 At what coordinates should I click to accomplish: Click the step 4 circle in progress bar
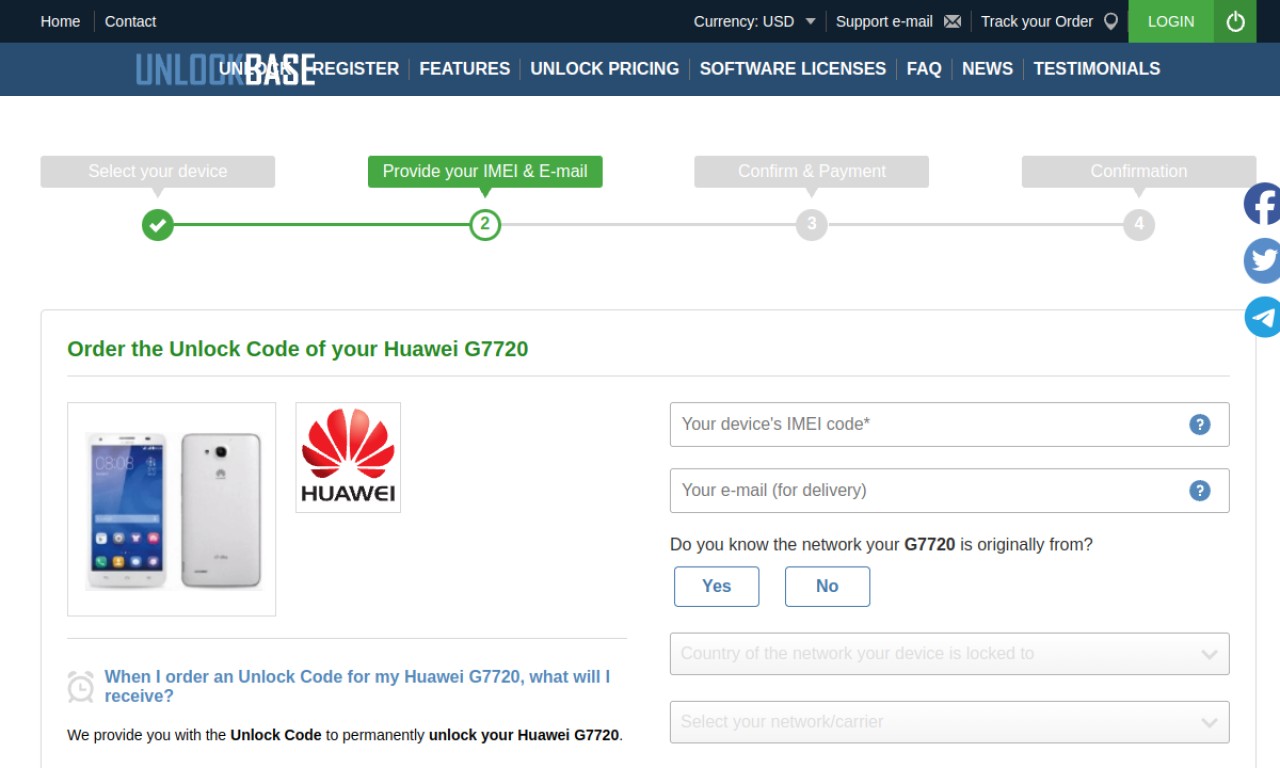tap(1139, 224)
